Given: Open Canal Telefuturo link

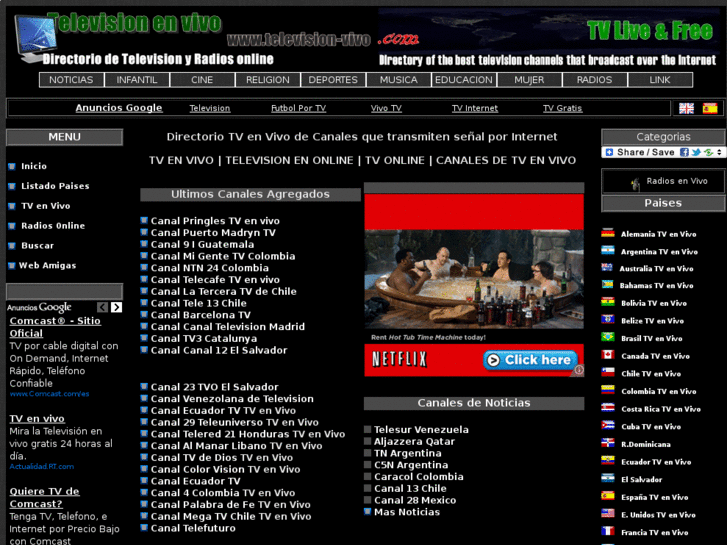Looking at the screenshot, I should (x=193, y=528).
